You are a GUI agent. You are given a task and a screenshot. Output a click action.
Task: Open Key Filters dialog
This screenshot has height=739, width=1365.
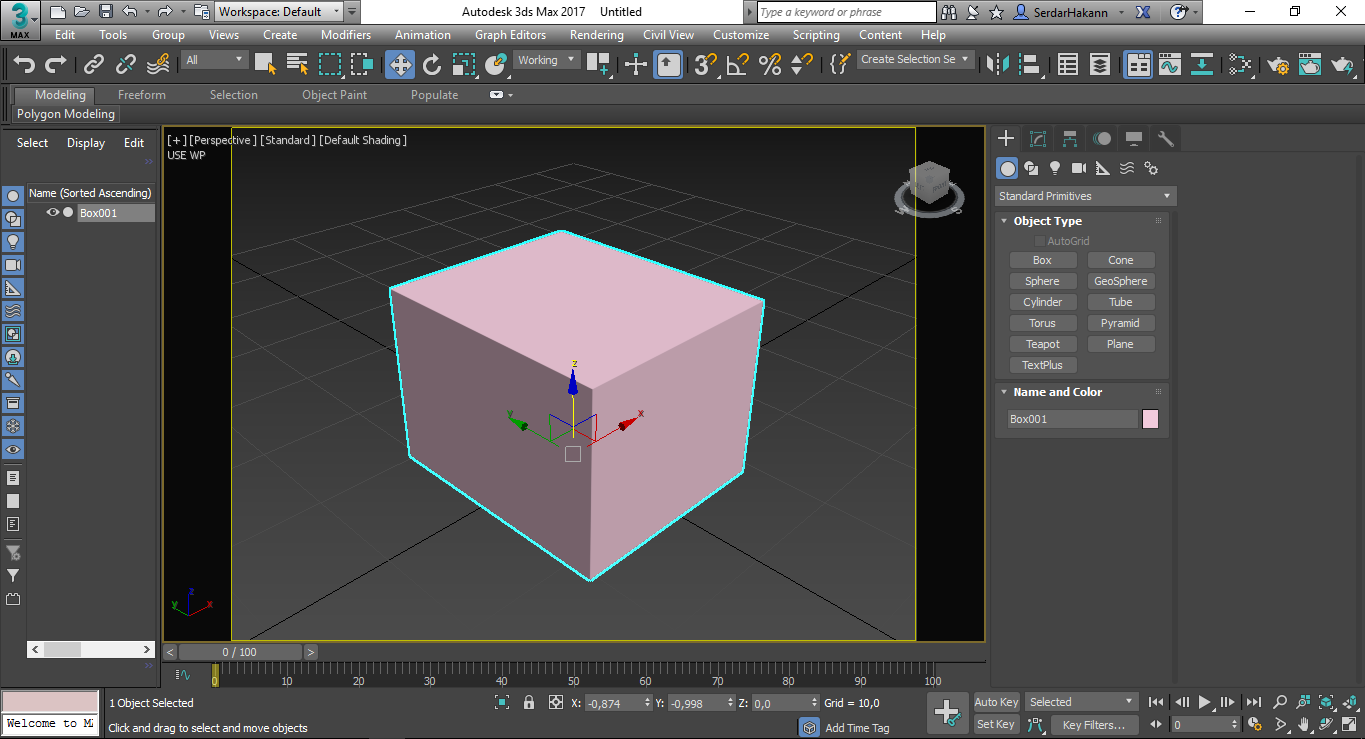[1093, 724]
